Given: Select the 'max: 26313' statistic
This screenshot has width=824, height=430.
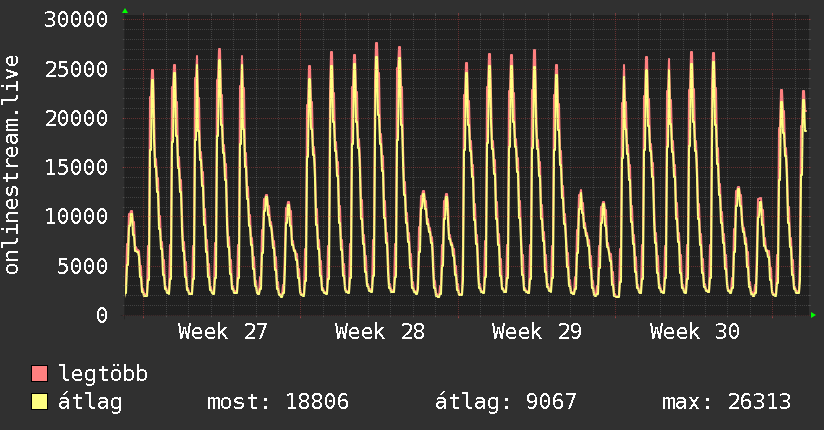Looking at the screenshot, I should (726, 402).
